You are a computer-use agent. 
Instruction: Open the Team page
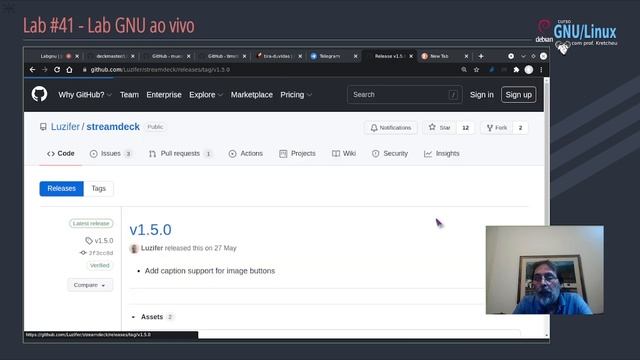[x=129, y=95]
